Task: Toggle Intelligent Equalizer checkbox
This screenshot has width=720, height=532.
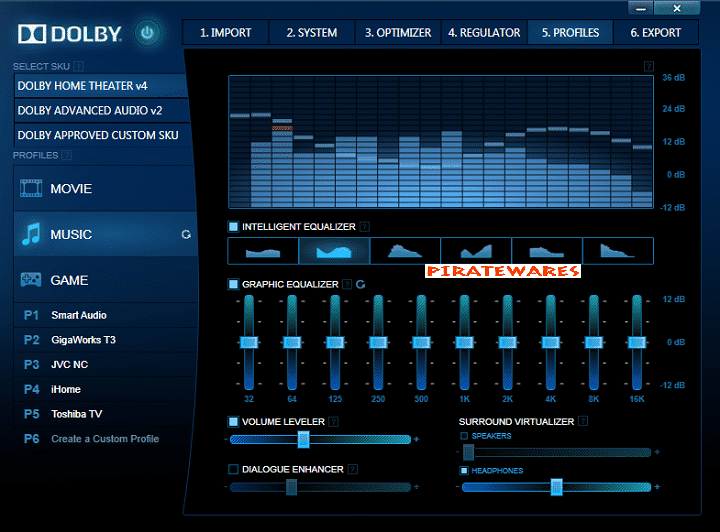Action: (x=233, y=226)
